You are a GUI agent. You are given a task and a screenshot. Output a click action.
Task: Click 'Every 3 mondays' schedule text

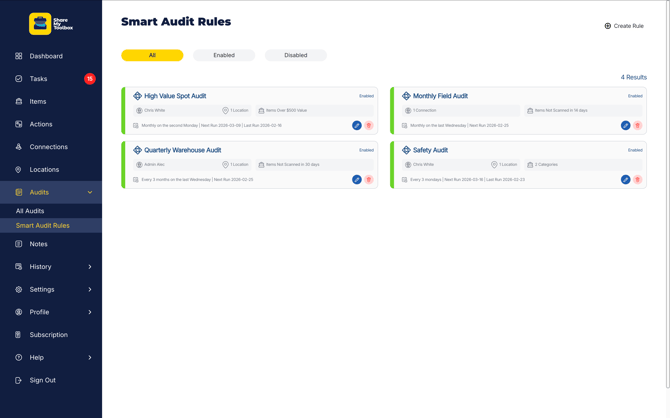[426, 180]
